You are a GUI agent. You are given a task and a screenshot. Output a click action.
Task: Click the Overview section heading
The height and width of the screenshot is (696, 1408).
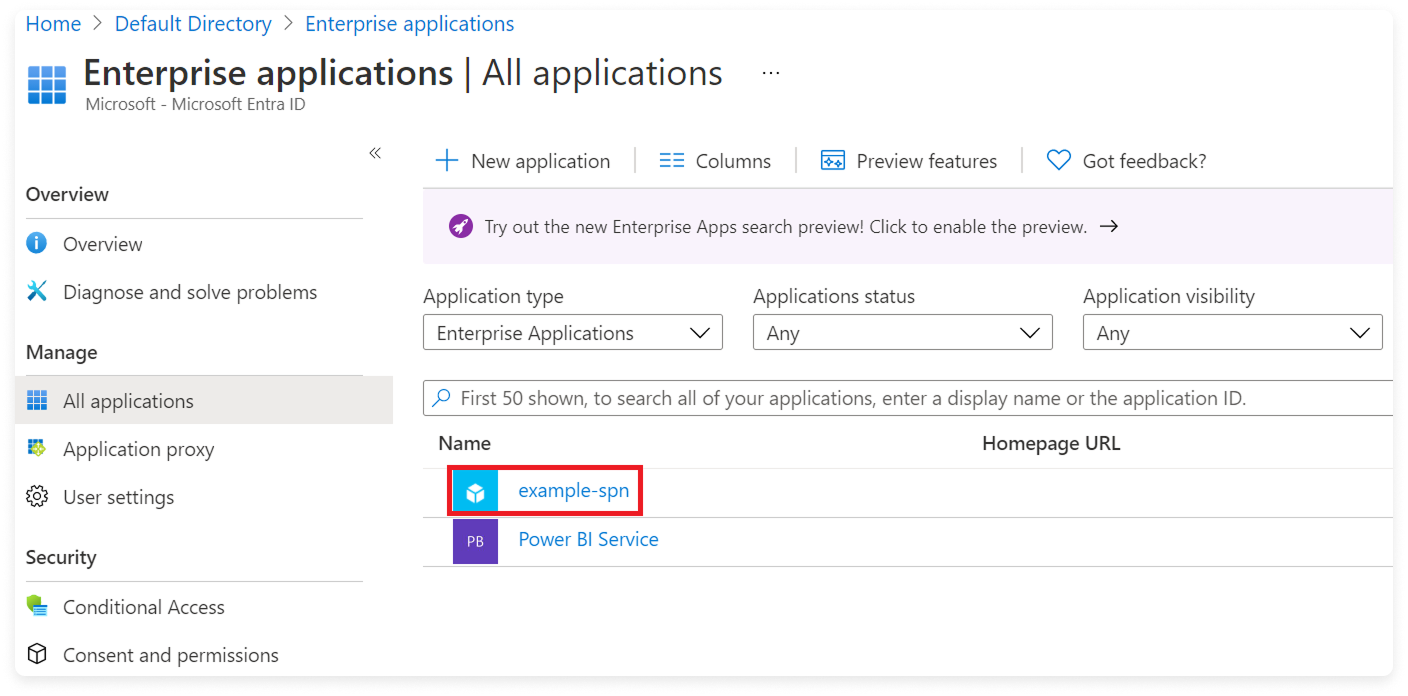click(67, 194)
